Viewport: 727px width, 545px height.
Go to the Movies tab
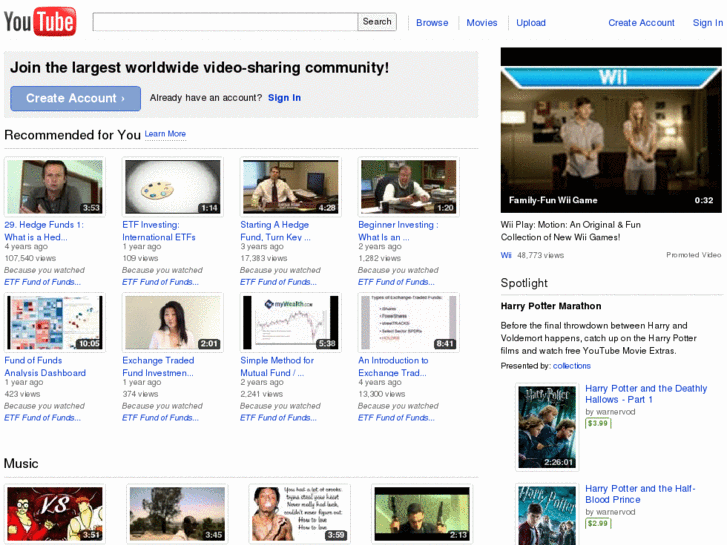(x=481, y=23)
